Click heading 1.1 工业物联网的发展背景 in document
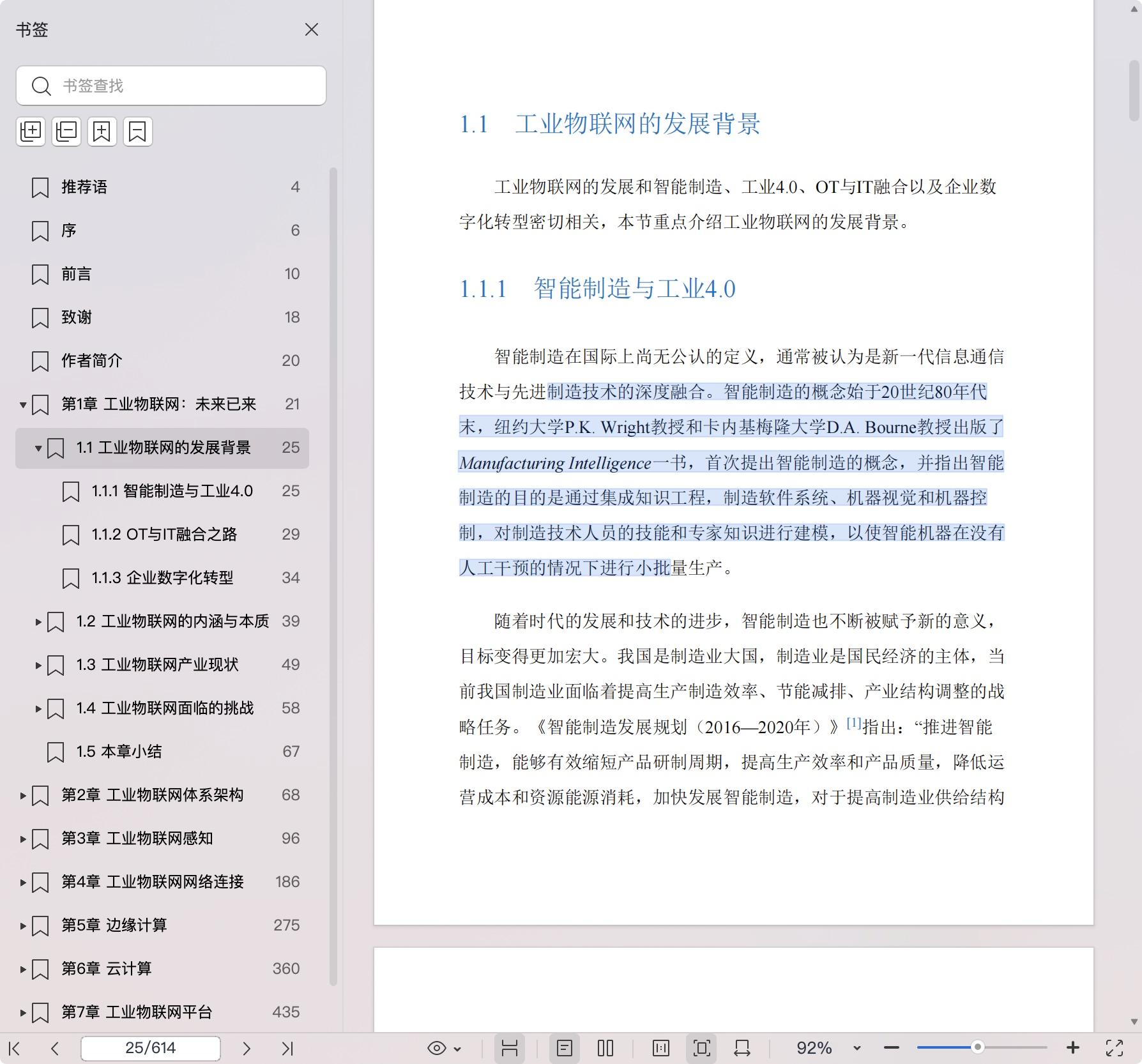The height and width of the screenshot is (1064, 1142). pyautogui.click(x=610, y=124)
